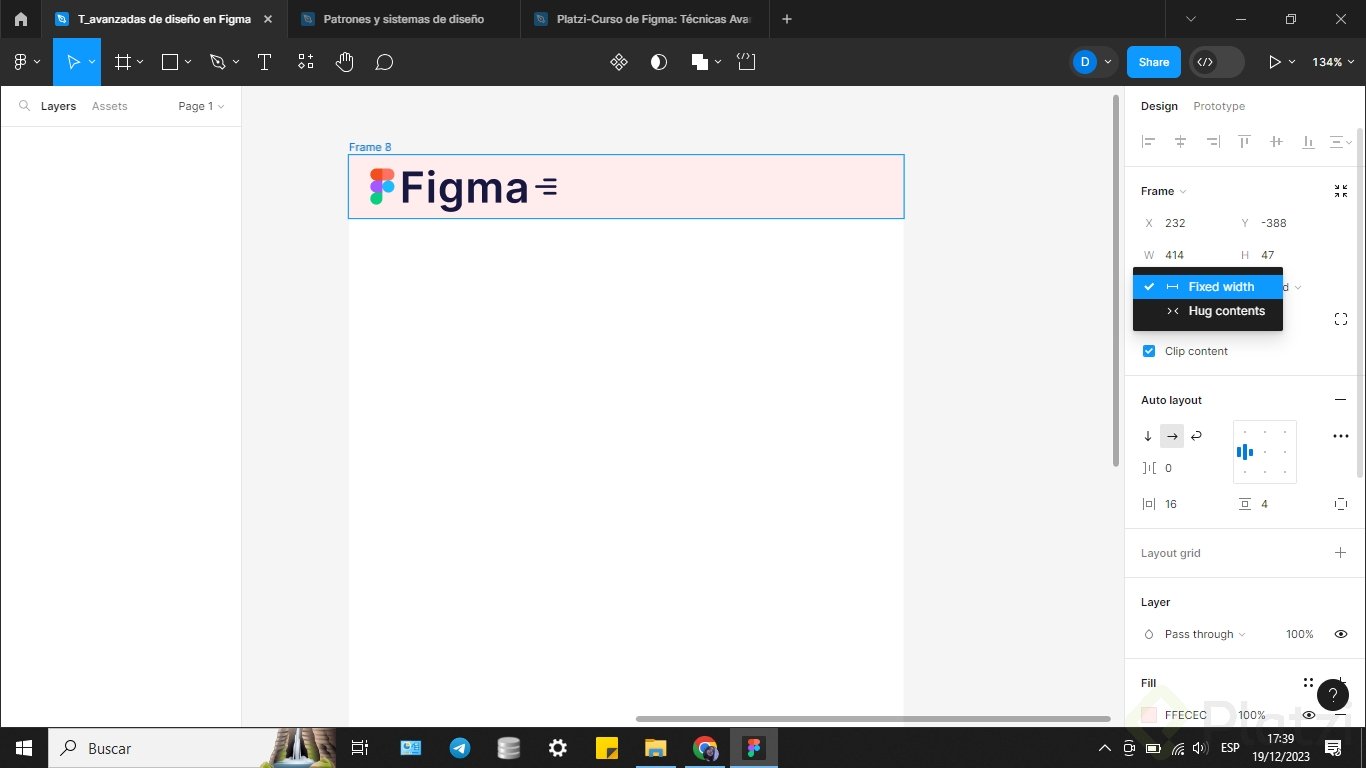Screen dimensions: 1366x768
Task: Align selection to right
Action: [x=1212, y=142]
